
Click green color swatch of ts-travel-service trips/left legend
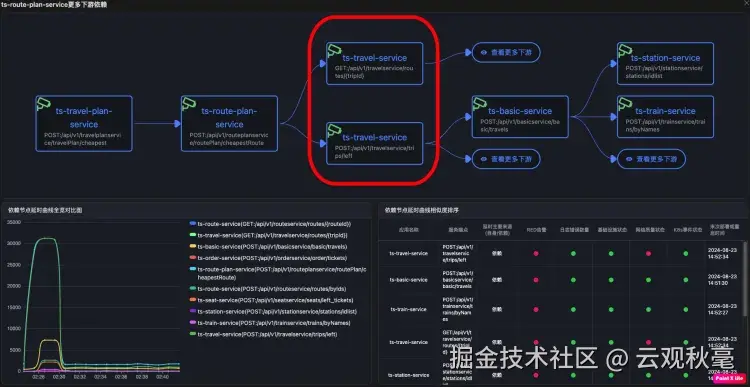point(193,334)
